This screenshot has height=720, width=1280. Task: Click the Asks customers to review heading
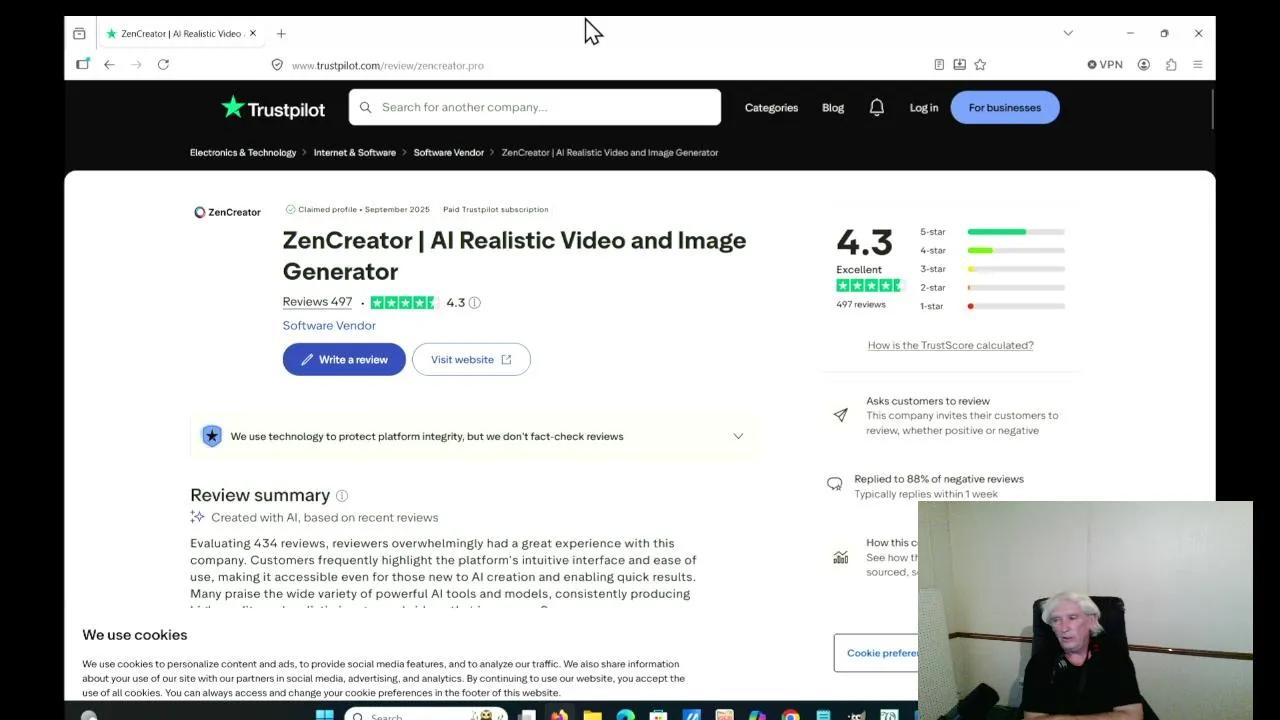pos(928,401)
